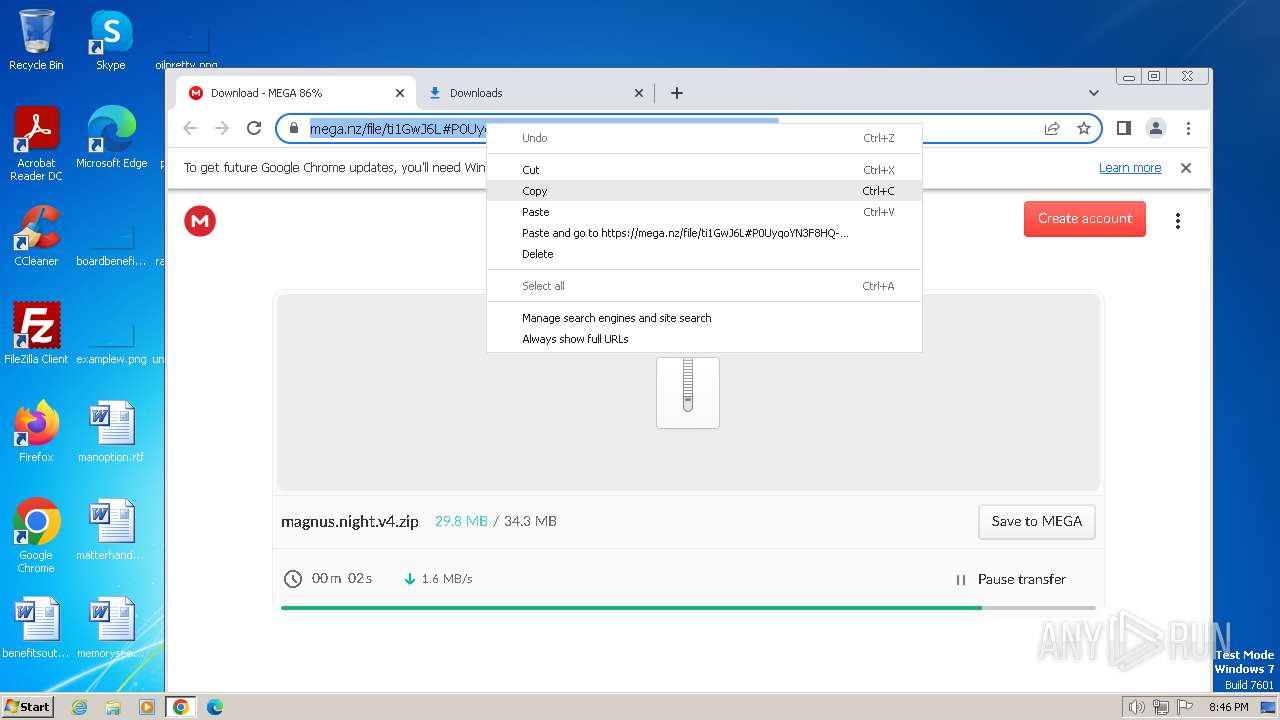The width and height of the screenshot is (1280, 720).
Task: Click the red MEGA logo
Action: tap(200, 221)
